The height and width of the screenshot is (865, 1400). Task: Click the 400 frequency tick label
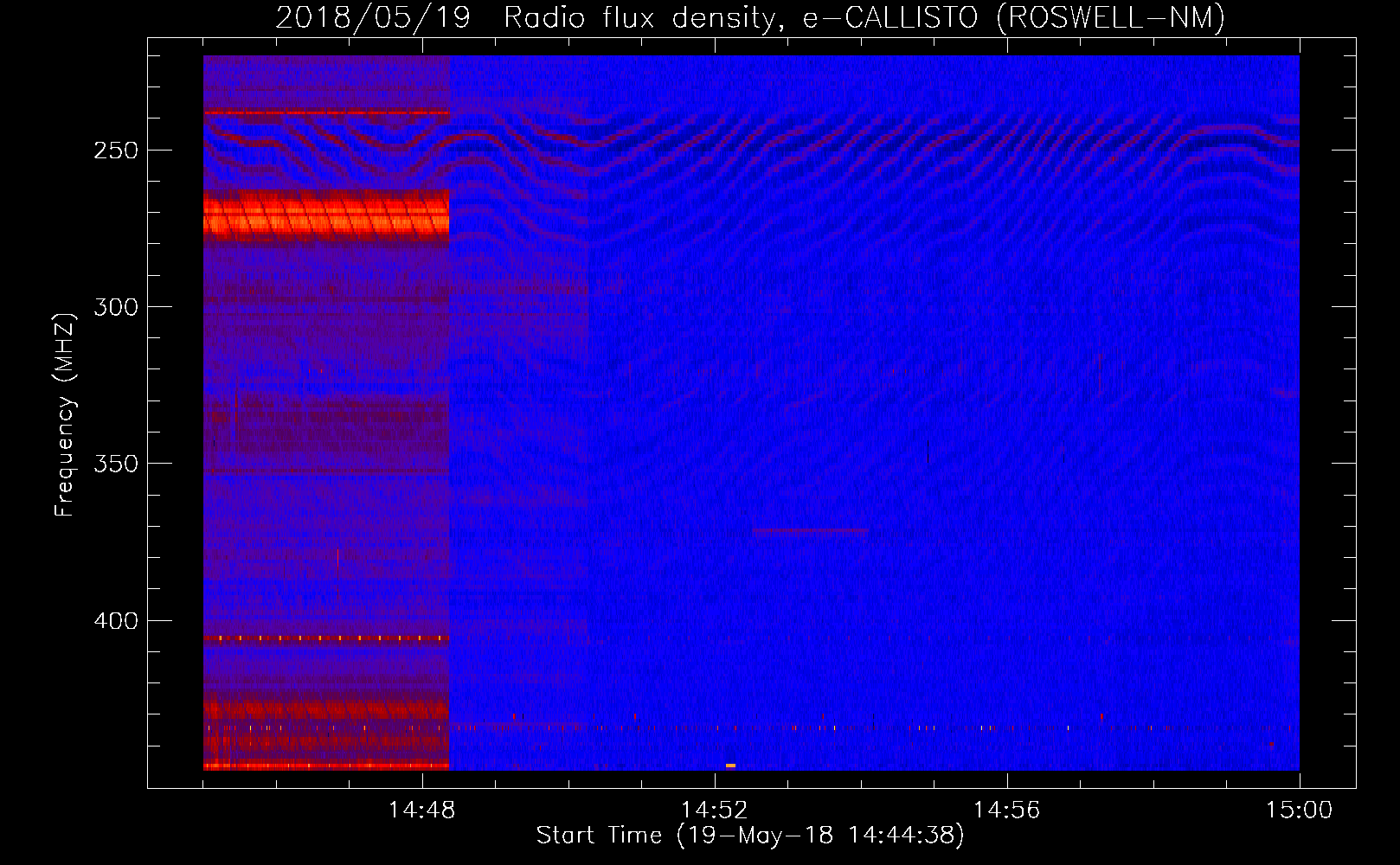(116, 621)
